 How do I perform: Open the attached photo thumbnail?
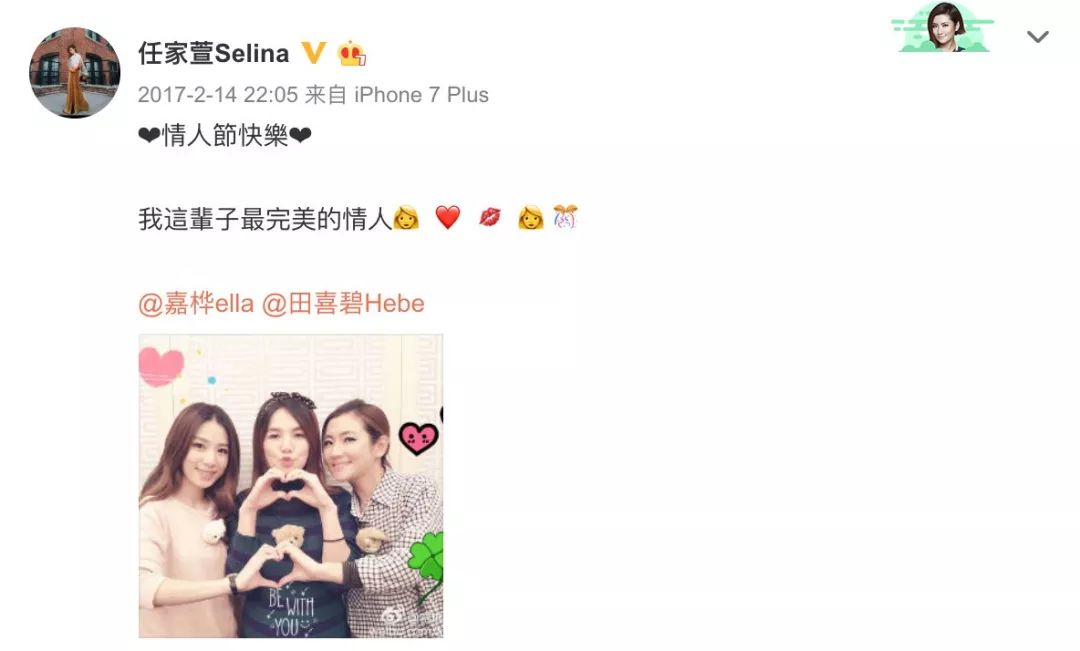tap(291, 486)
